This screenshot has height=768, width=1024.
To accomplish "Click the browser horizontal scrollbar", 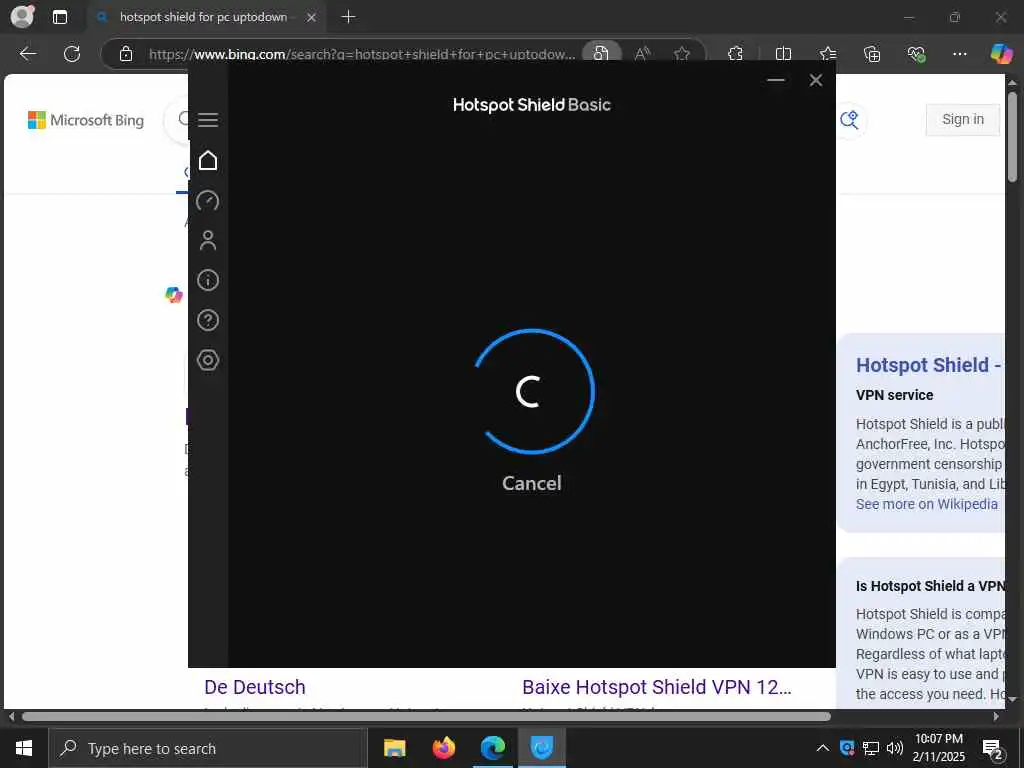I will pos(426,716).
